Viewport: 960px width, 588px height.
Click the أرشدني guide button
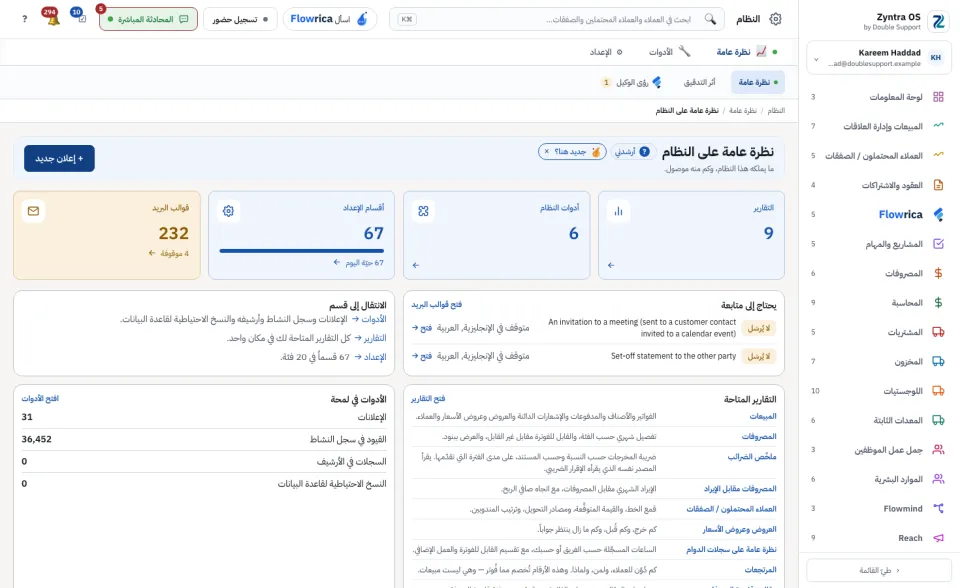coord(632,151)
